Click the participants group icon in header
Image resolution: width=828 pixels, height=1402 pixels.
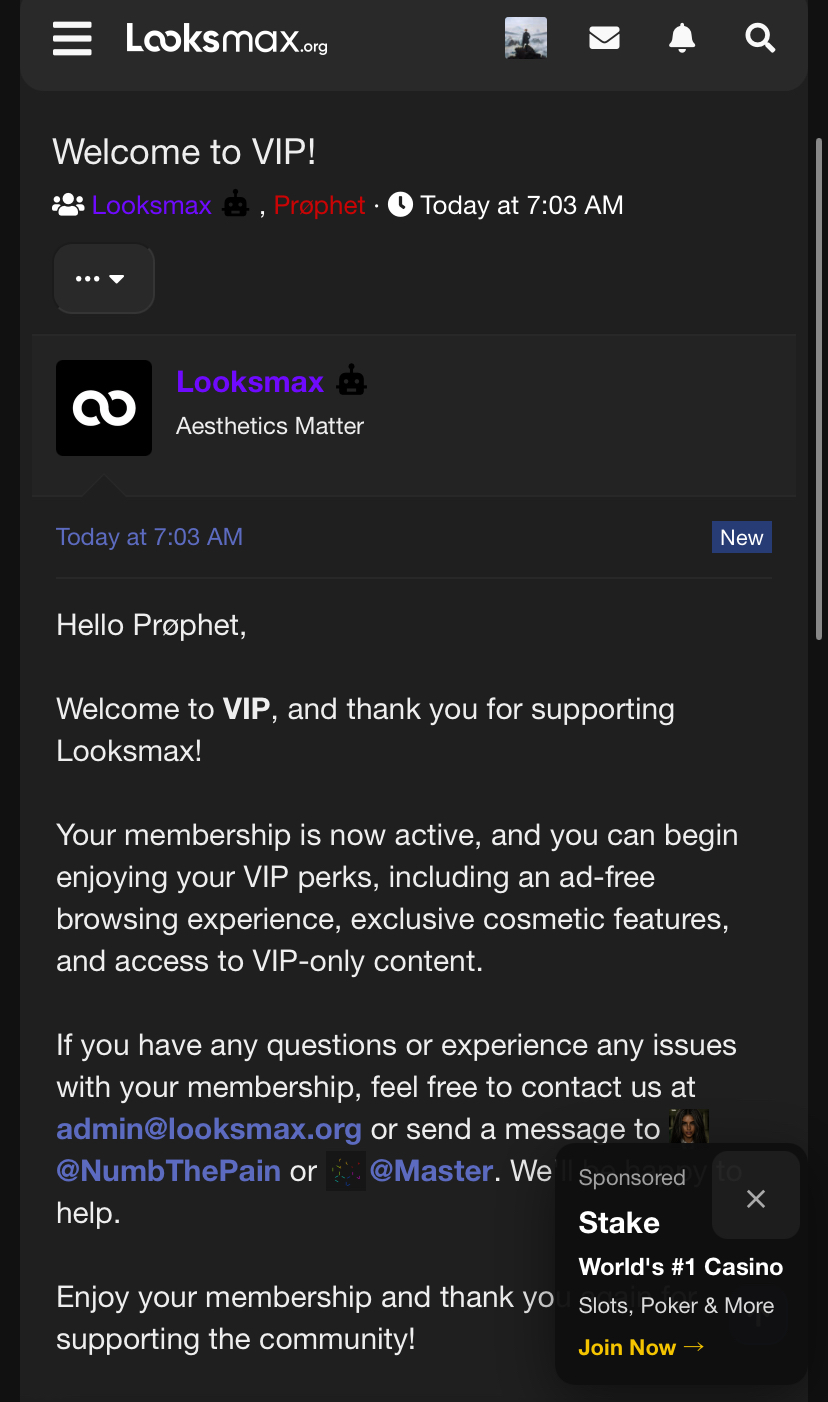click(68, 205)
